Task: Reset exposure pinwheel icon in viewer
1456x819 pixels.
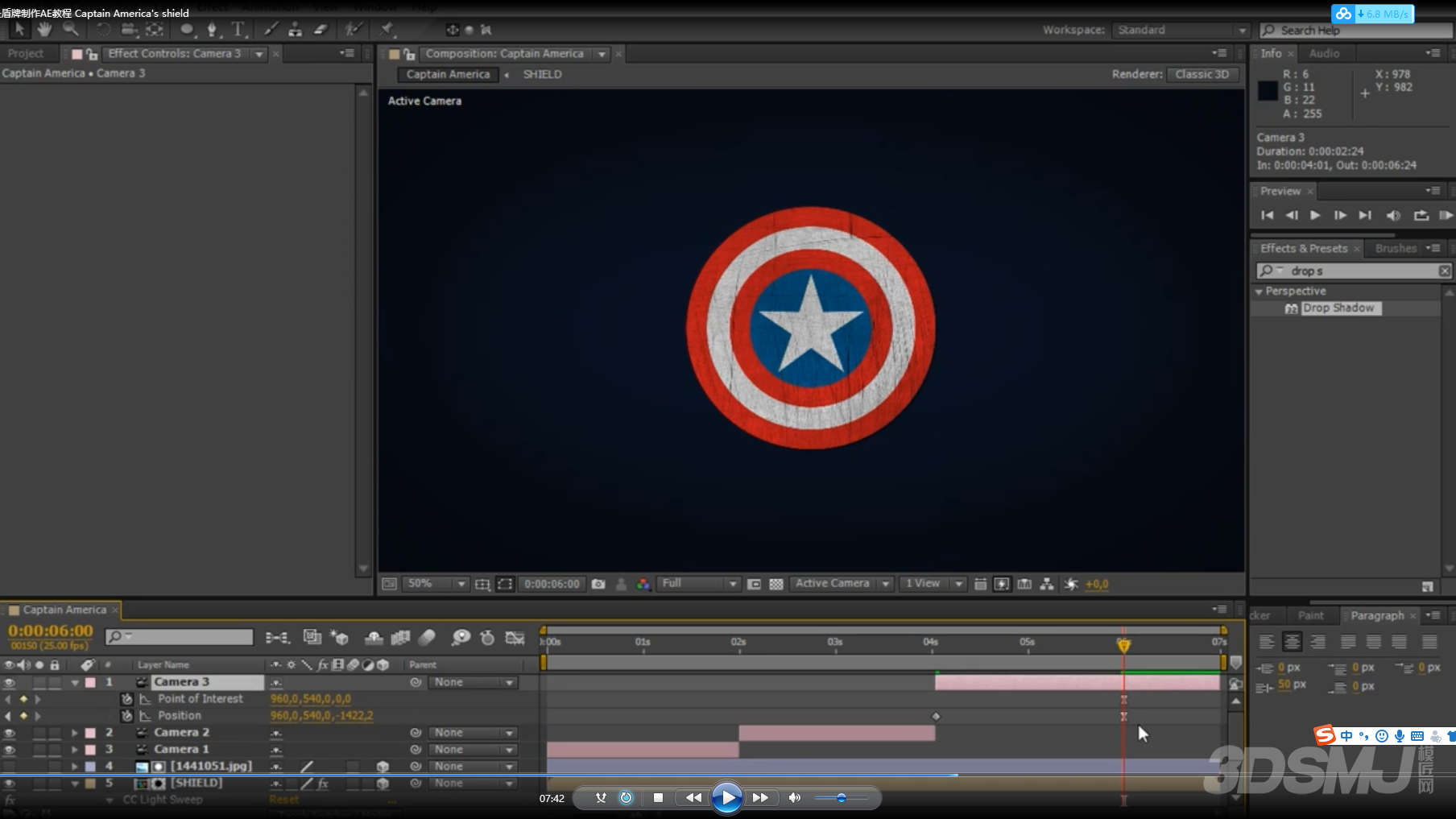Action: pos(1070,584)
